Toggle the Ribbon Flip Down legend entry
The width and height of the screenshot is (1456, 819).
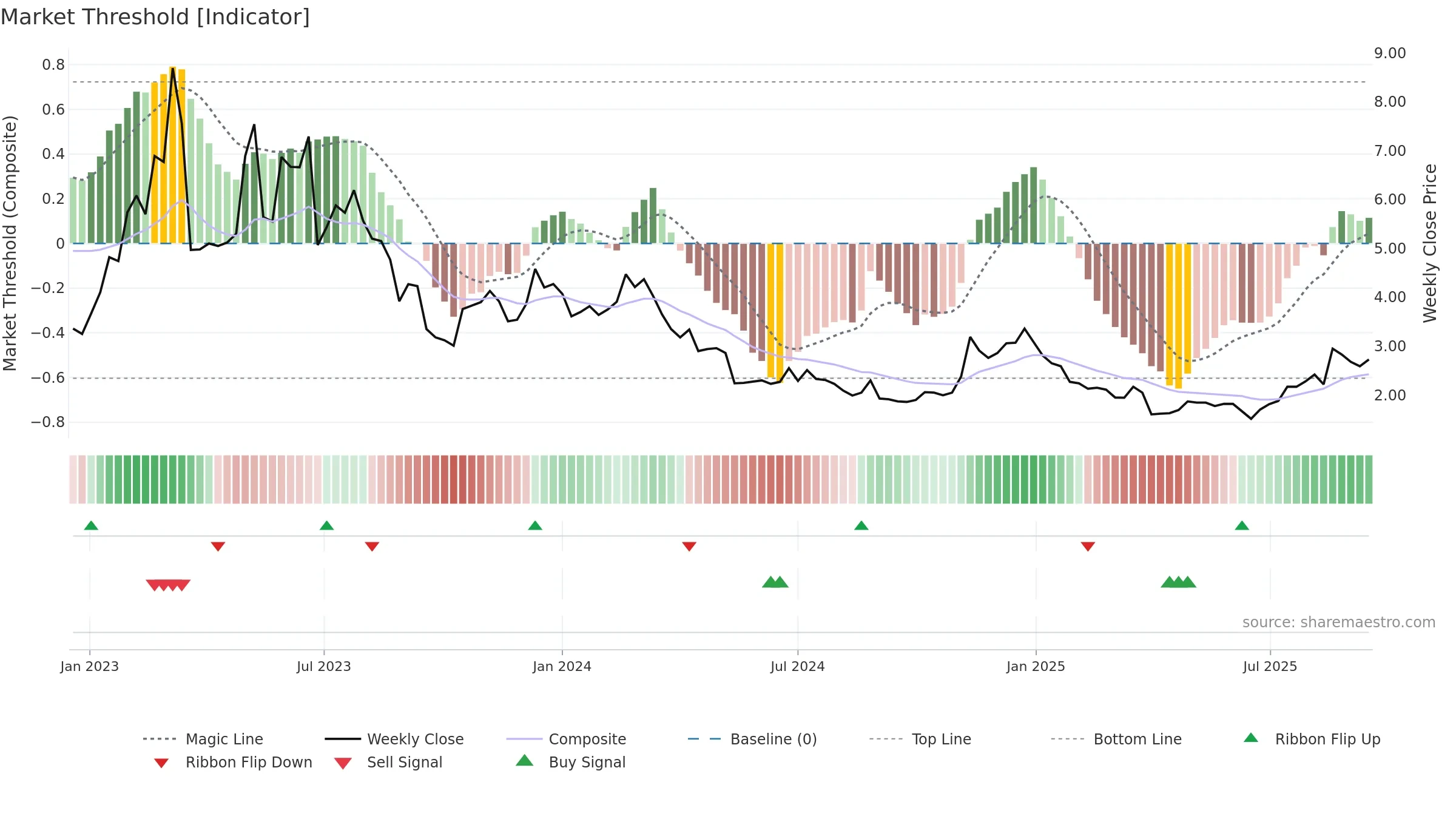[232, 762]
